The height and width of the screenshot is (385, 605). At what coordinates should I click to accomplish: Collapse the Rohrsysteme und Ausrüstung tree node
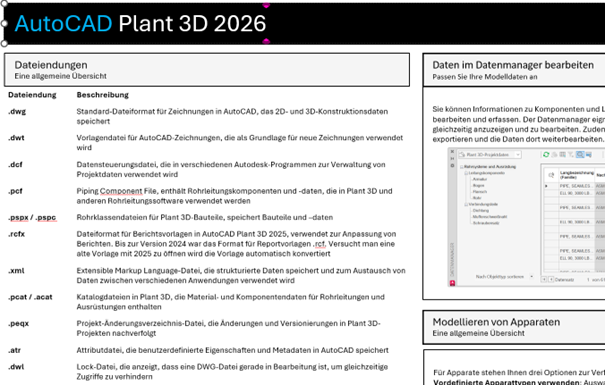point(461,167)
